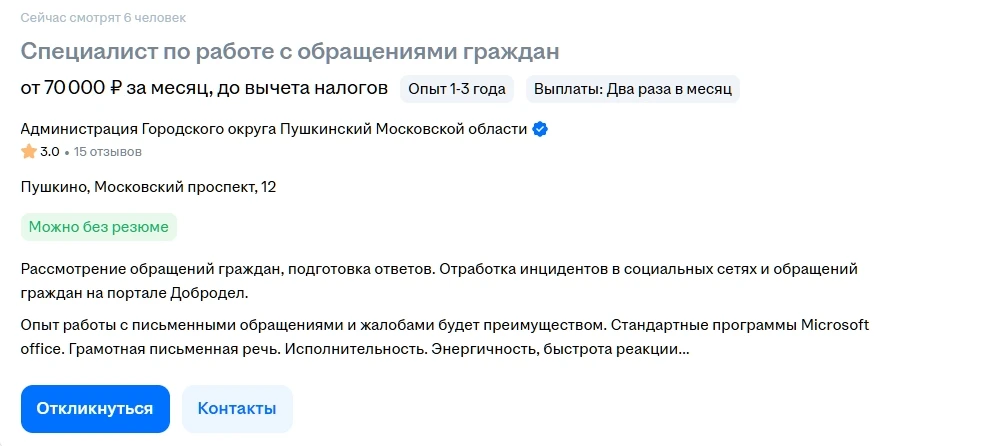The image size is (998, 446).
Task: Click the trailing ellipsis after быстрота реакции
Action: 684,352
